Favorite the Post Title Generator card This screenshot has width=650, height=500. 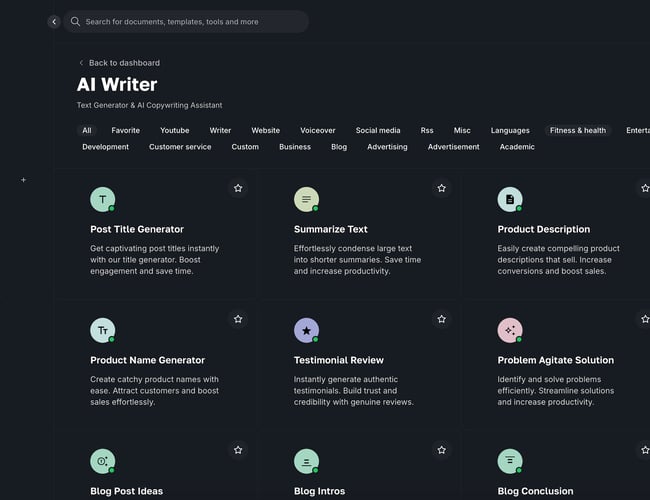click(x=238, y=188)
